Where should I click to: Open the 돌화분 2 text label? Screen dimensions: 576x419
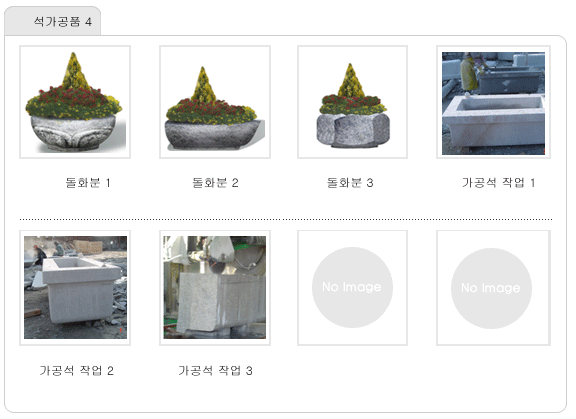pyautogui.click(x=215, y=183)
